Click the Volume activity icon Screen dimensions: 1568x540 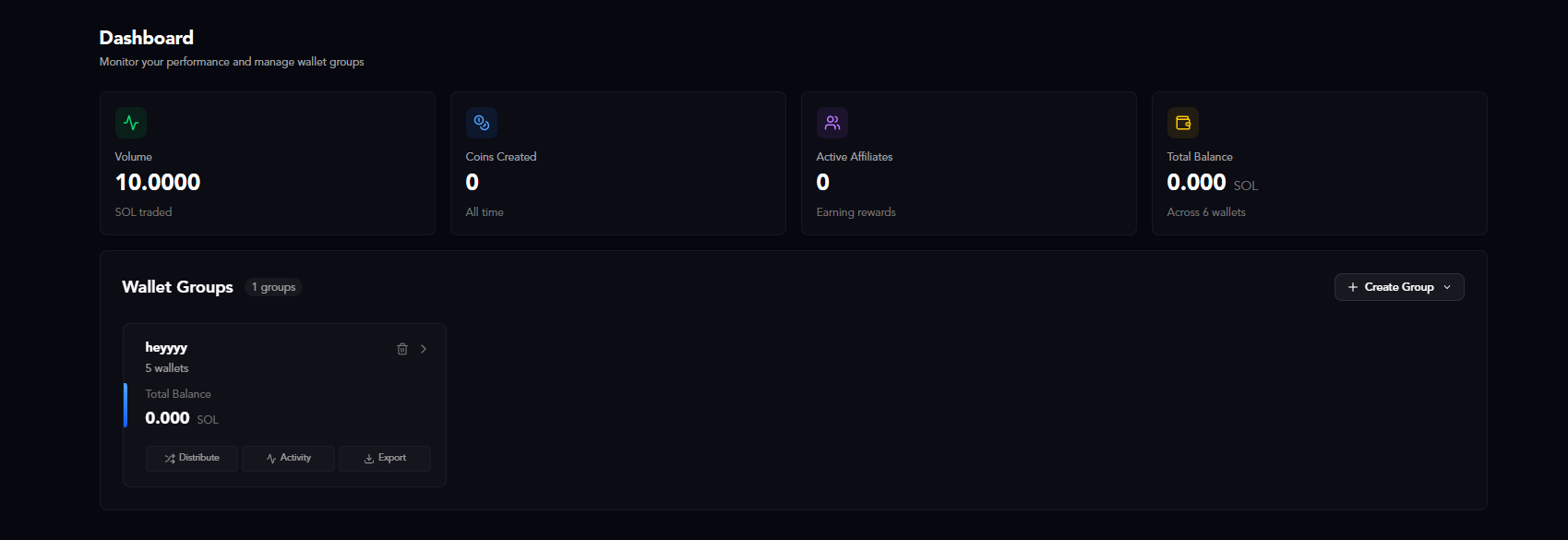(x=130, y=122)
